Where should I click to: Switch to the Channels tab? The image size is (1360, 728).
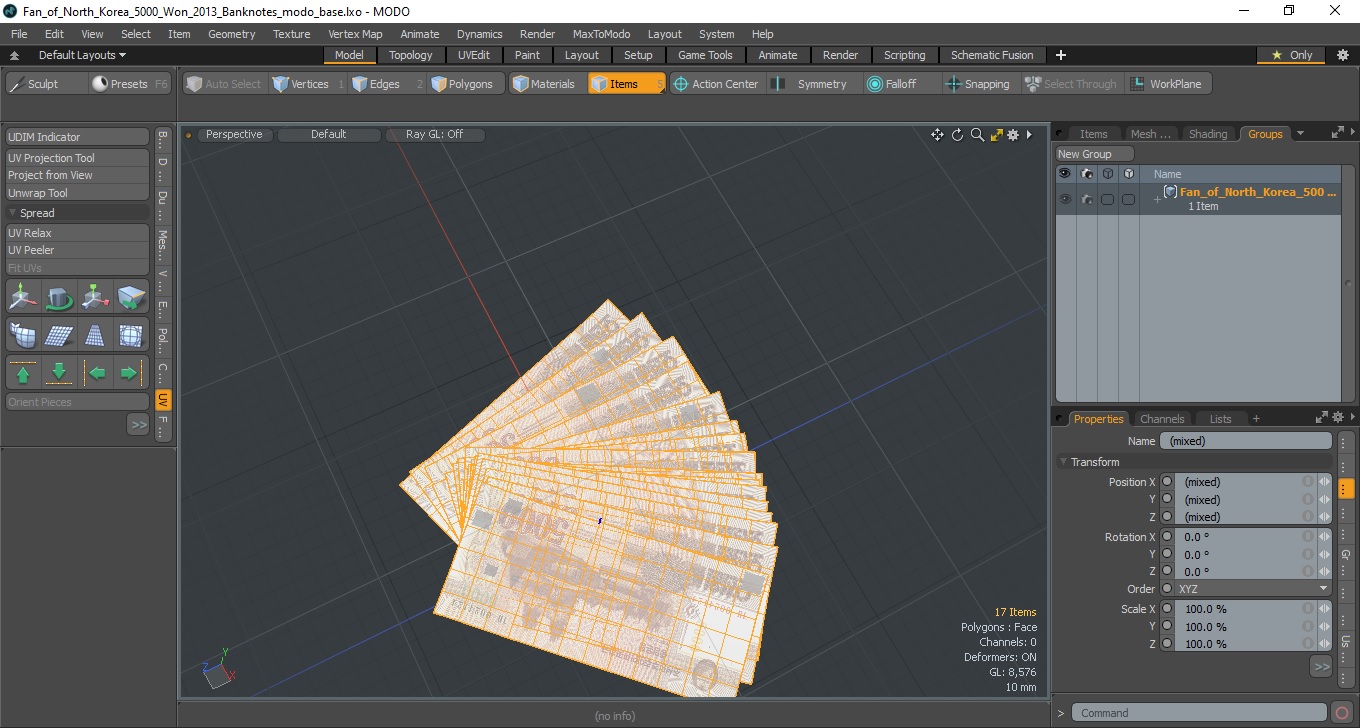click(x=1162, y=419)
